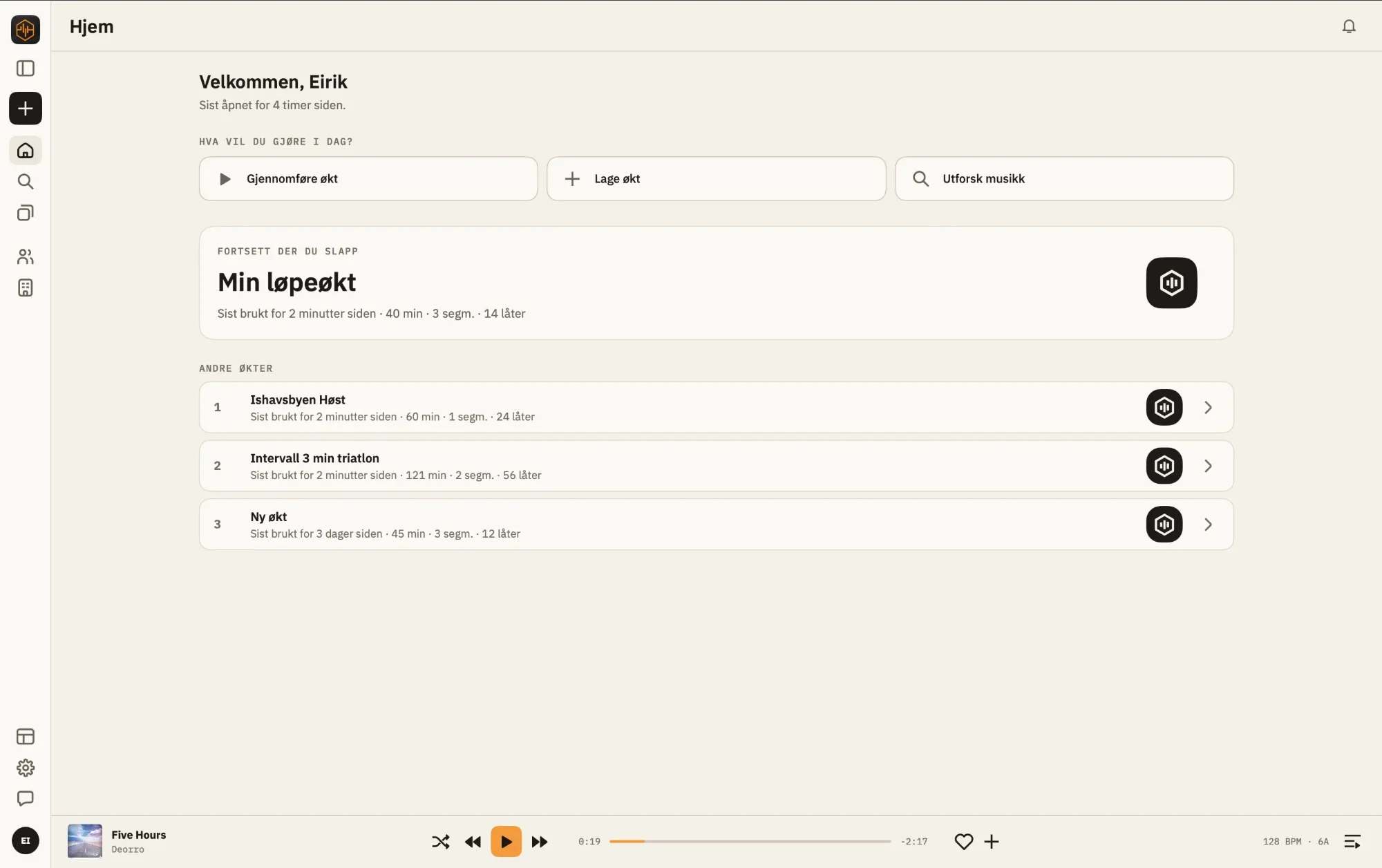This screenshot has width=1382, height=868.
Task: Like the current song with the heart
Action: pos(964,842)
